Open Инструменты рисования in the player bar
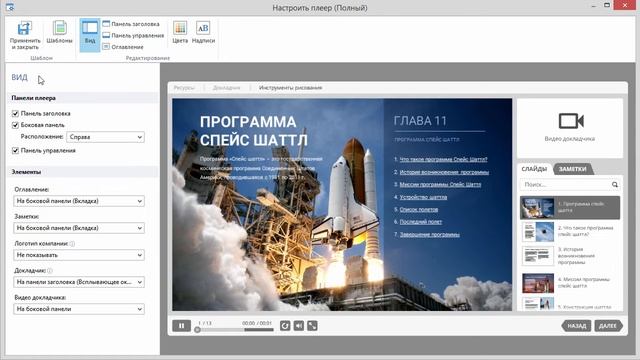 (x=291, y=88)
